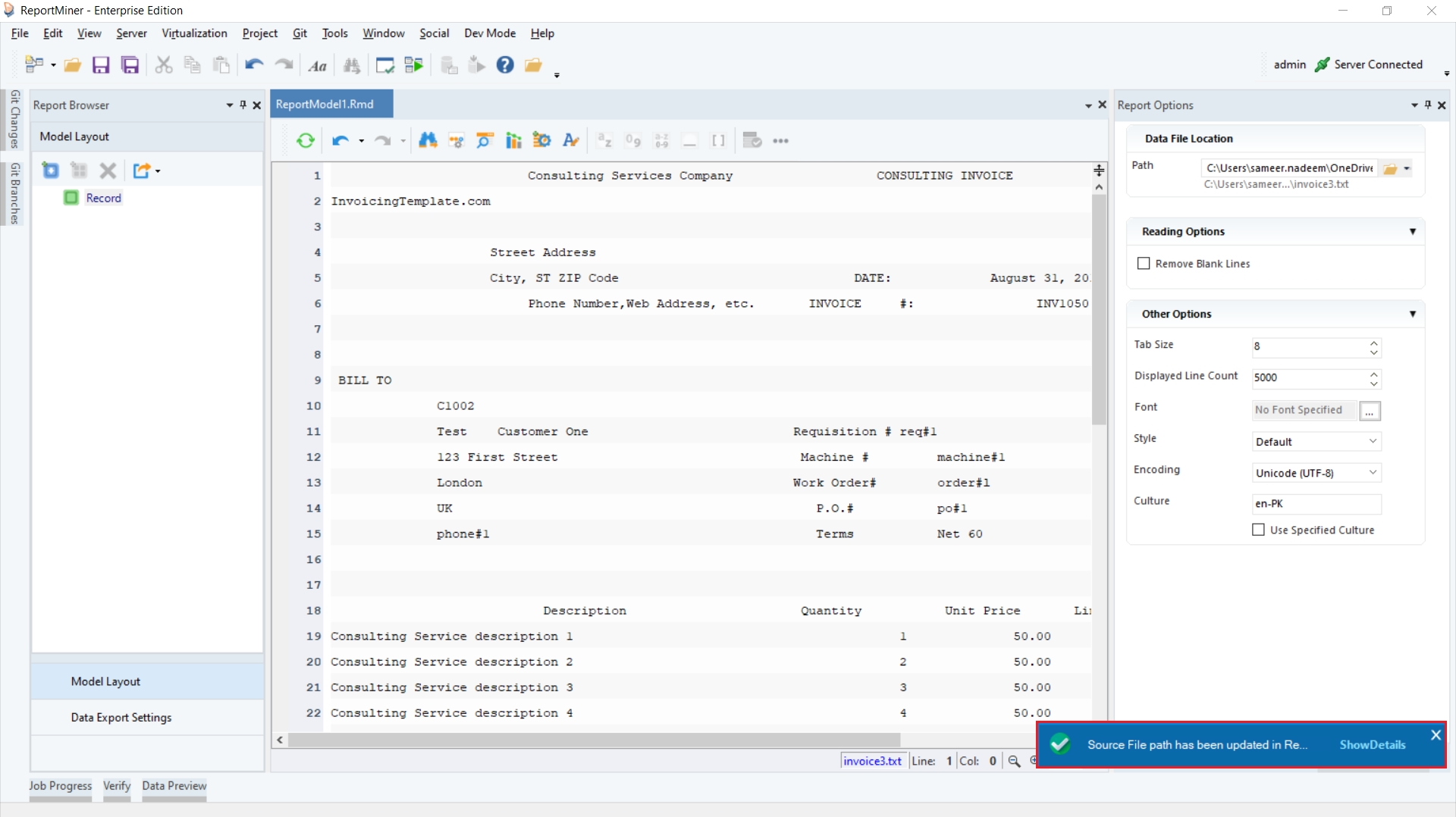Select the Record node in Model Layout

coord(103,198)
